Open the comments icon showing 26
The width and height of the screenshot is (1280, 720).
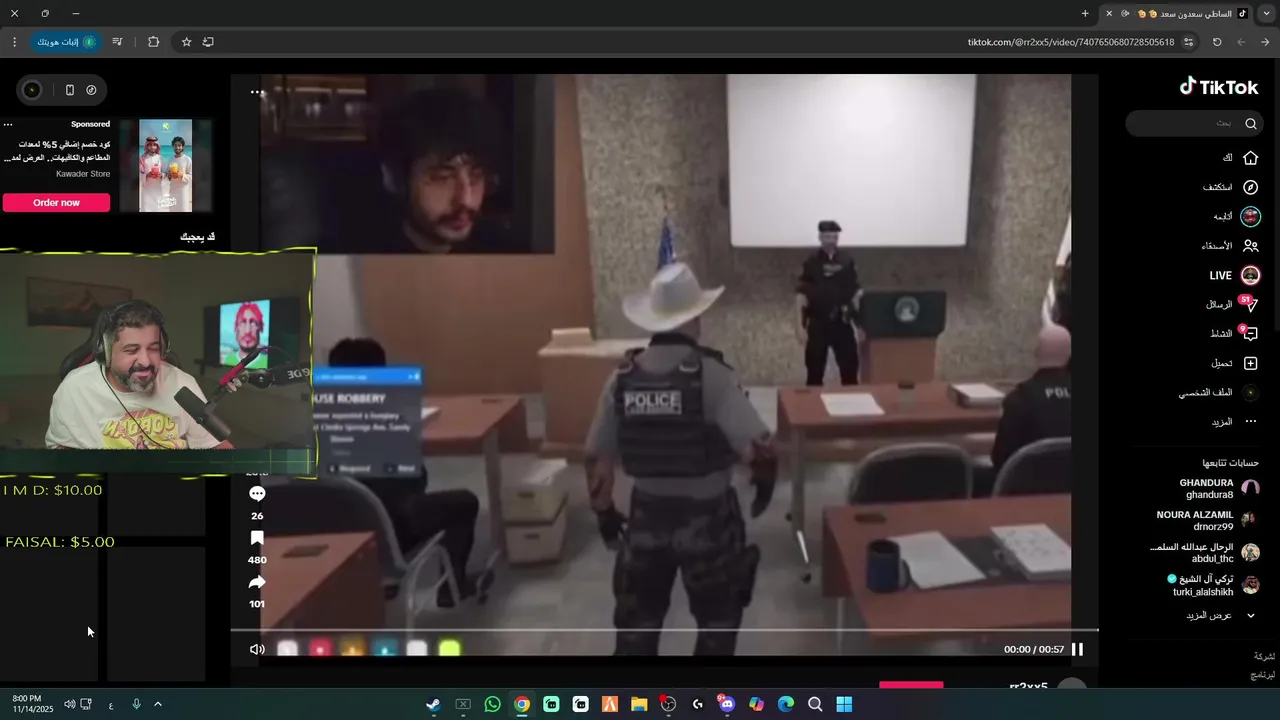pos(257,494)
